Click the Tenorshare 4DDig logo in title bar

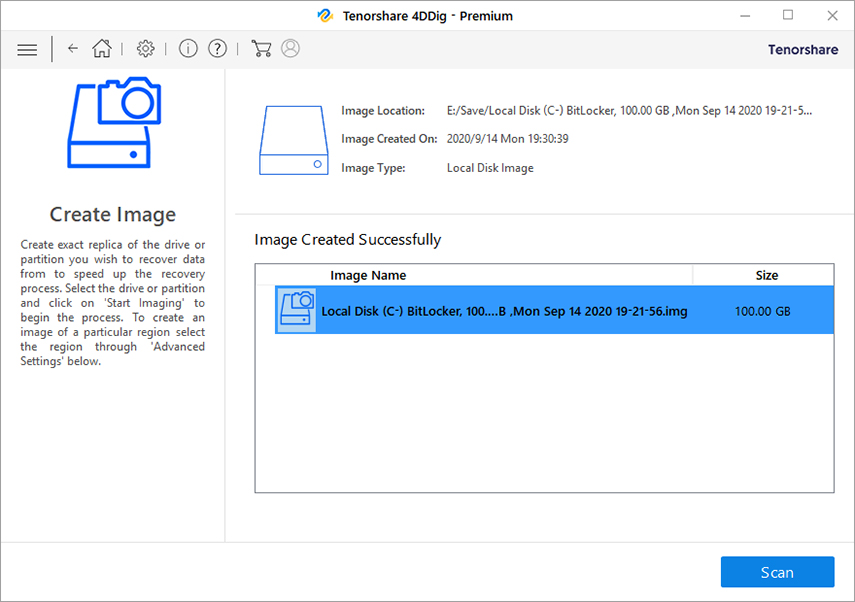click(325, 16)
